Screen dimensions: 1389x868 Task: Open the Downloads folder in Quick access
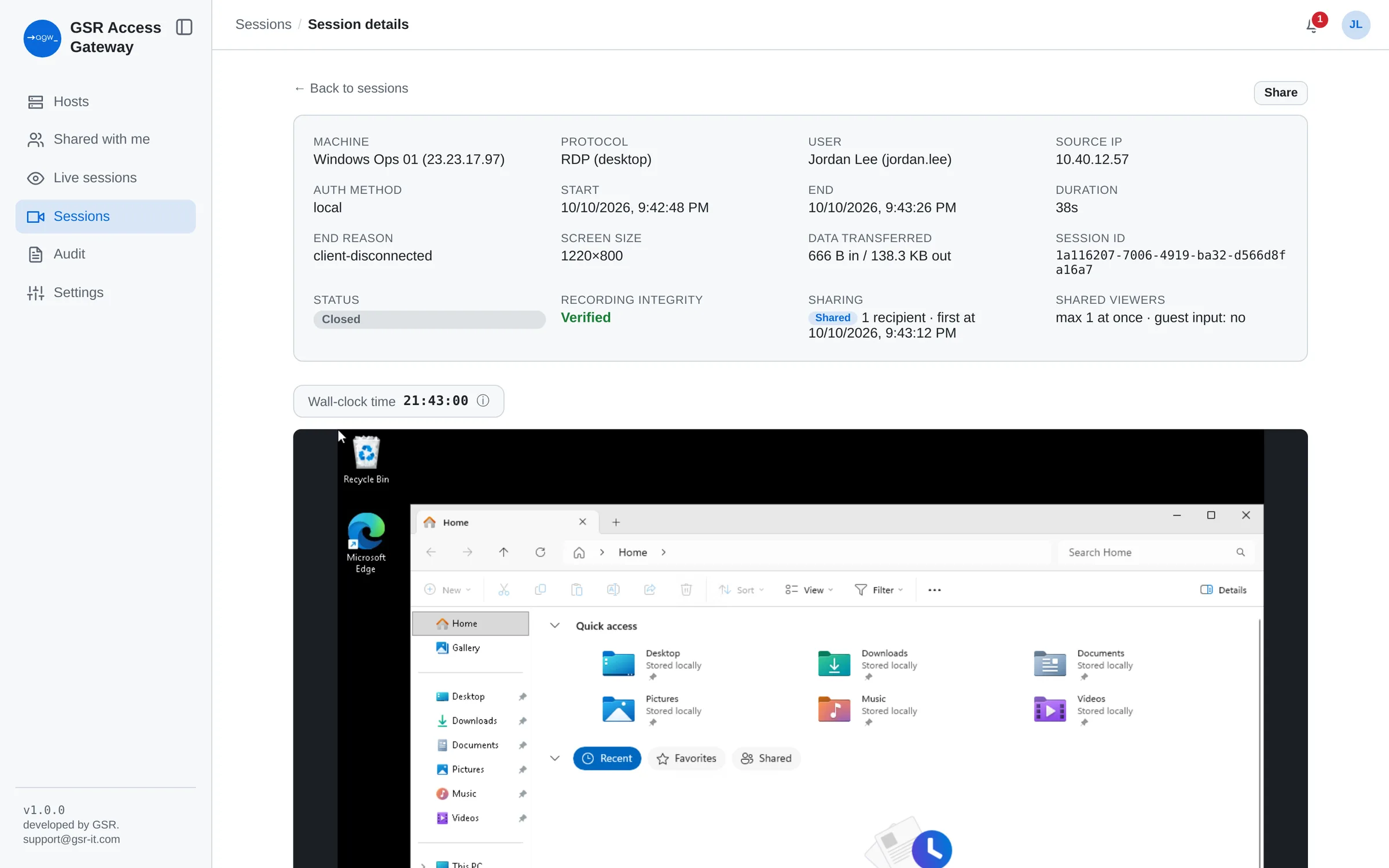[x=868, y=664]
